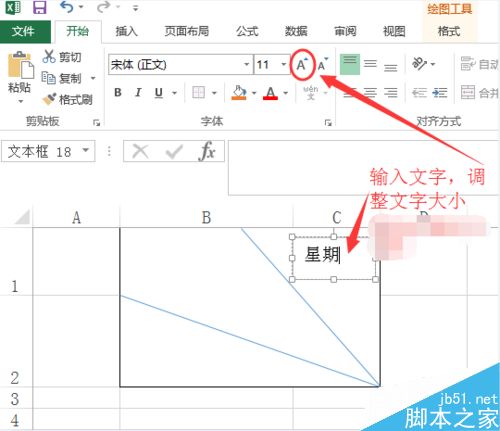
Task: Click 复制 (Copy) button
Action: (62, 78)
